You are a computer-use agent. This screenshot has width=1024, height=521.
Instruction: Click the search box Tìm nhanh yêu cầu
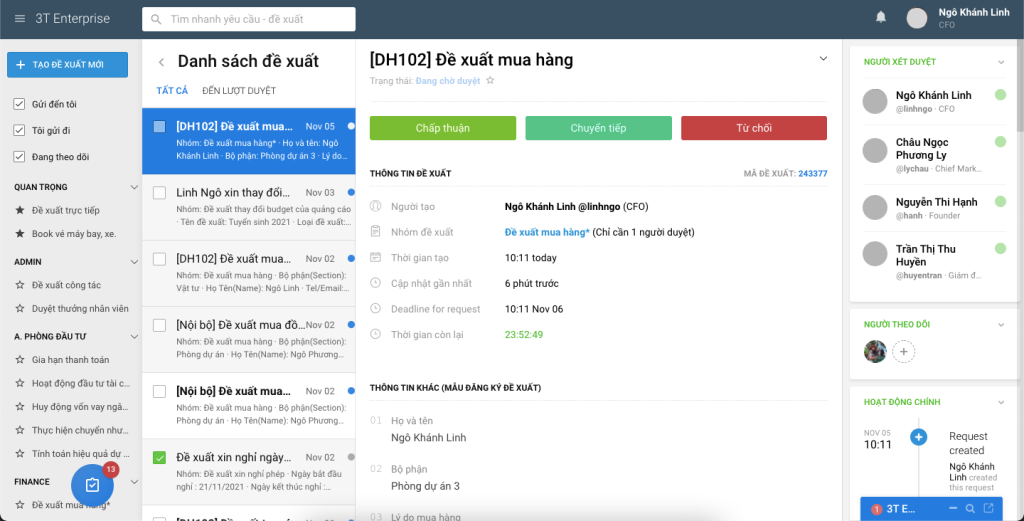249,19
